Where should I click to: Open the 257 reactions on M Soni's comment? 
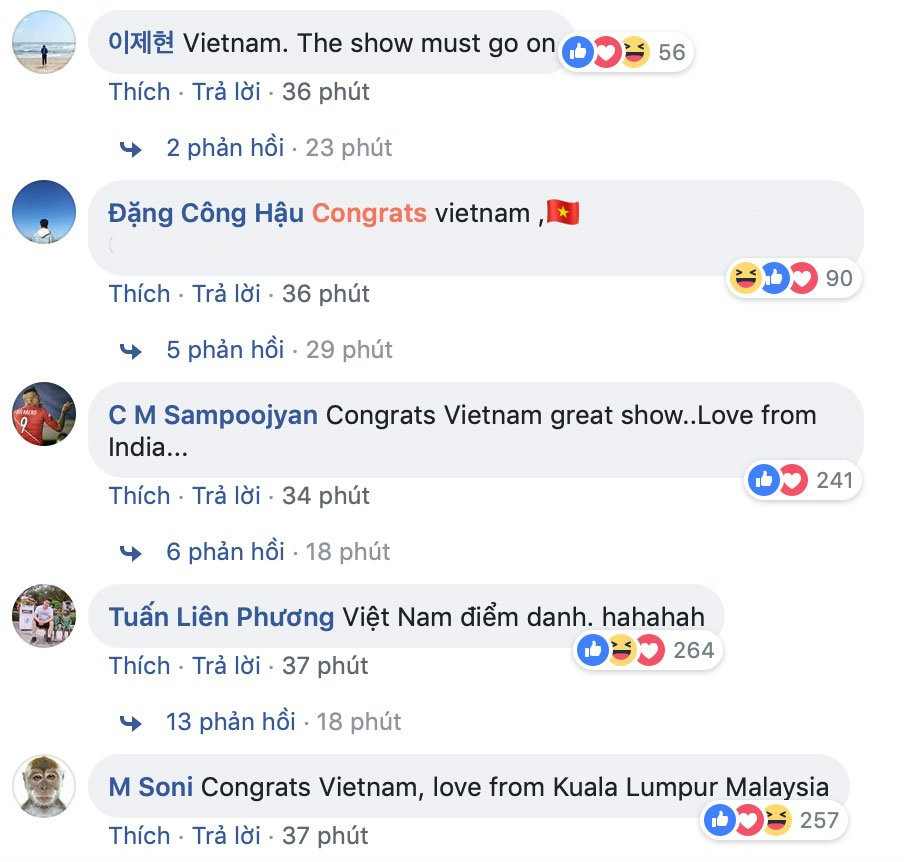click(x=774, y=820)
